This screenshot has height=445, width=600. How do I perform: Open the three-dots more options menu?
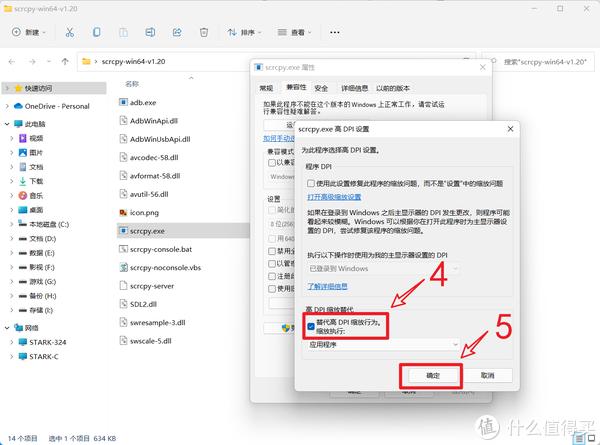click(335, 33)
